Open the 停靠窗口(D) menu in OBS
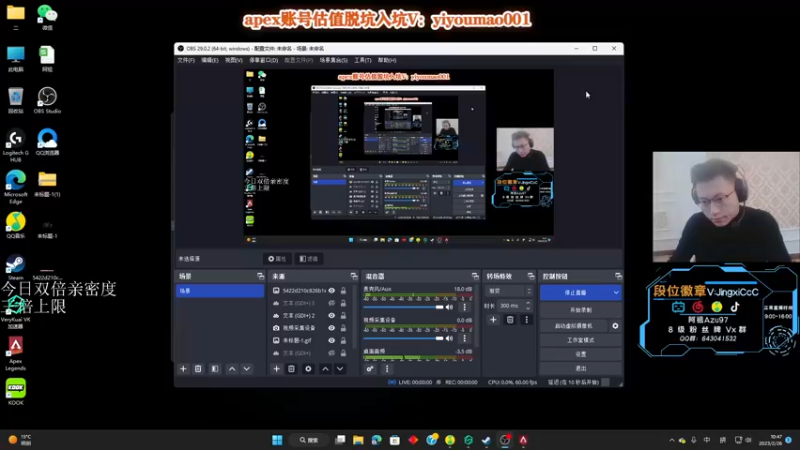The height and width of the screenshot is (450, 800). tap(263, 60)
